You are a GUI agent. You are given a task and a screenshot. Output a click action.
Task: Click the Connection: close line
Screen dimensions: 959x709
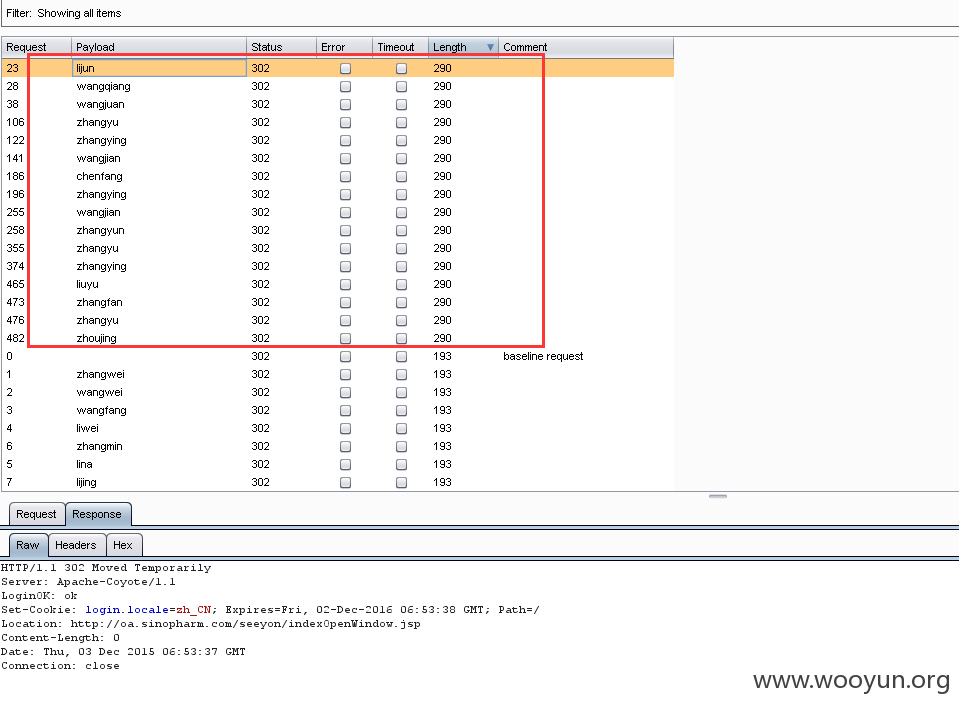(61, 666)
